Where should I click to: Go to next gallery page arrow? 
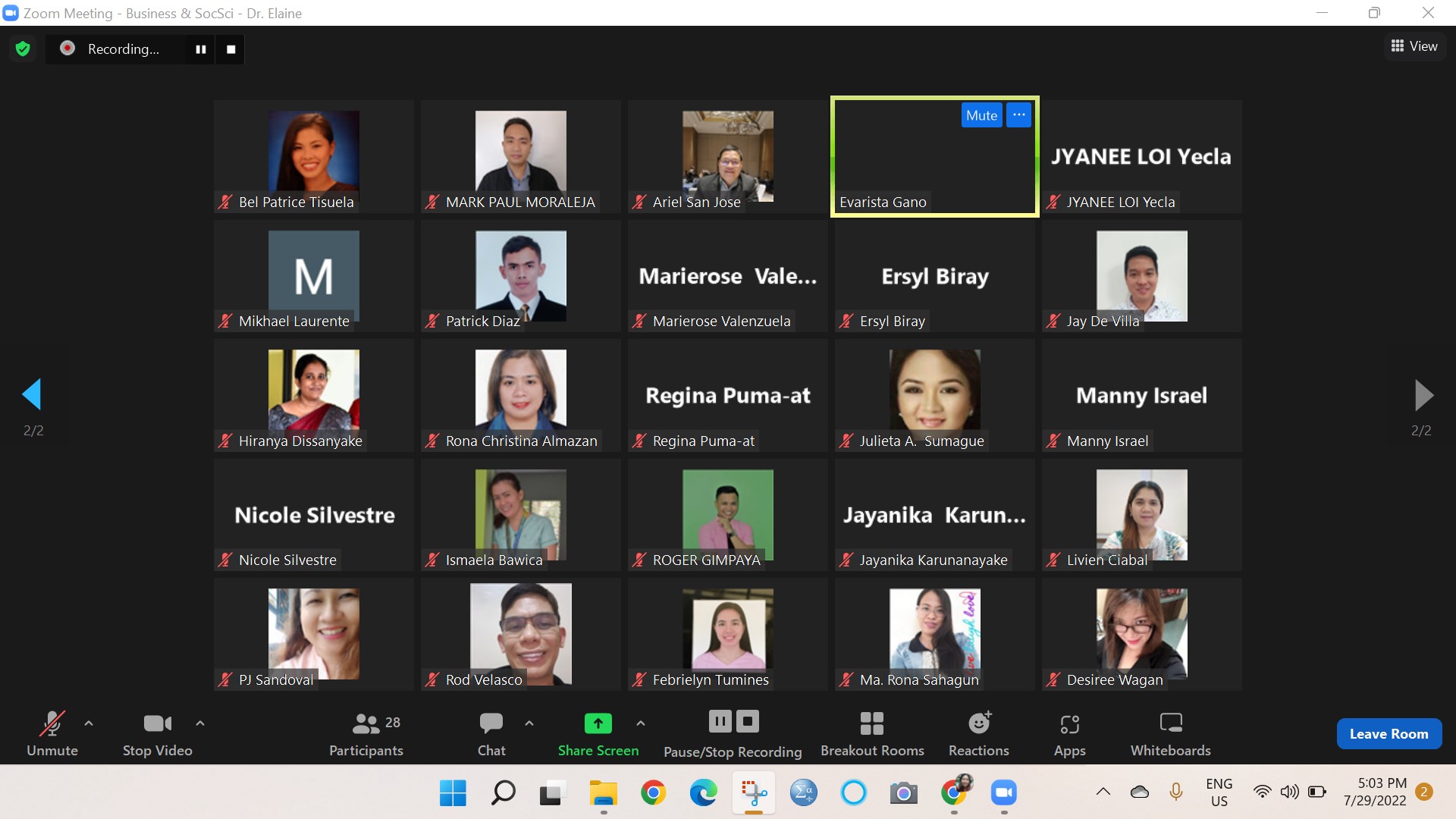(x=1423, y=395)
